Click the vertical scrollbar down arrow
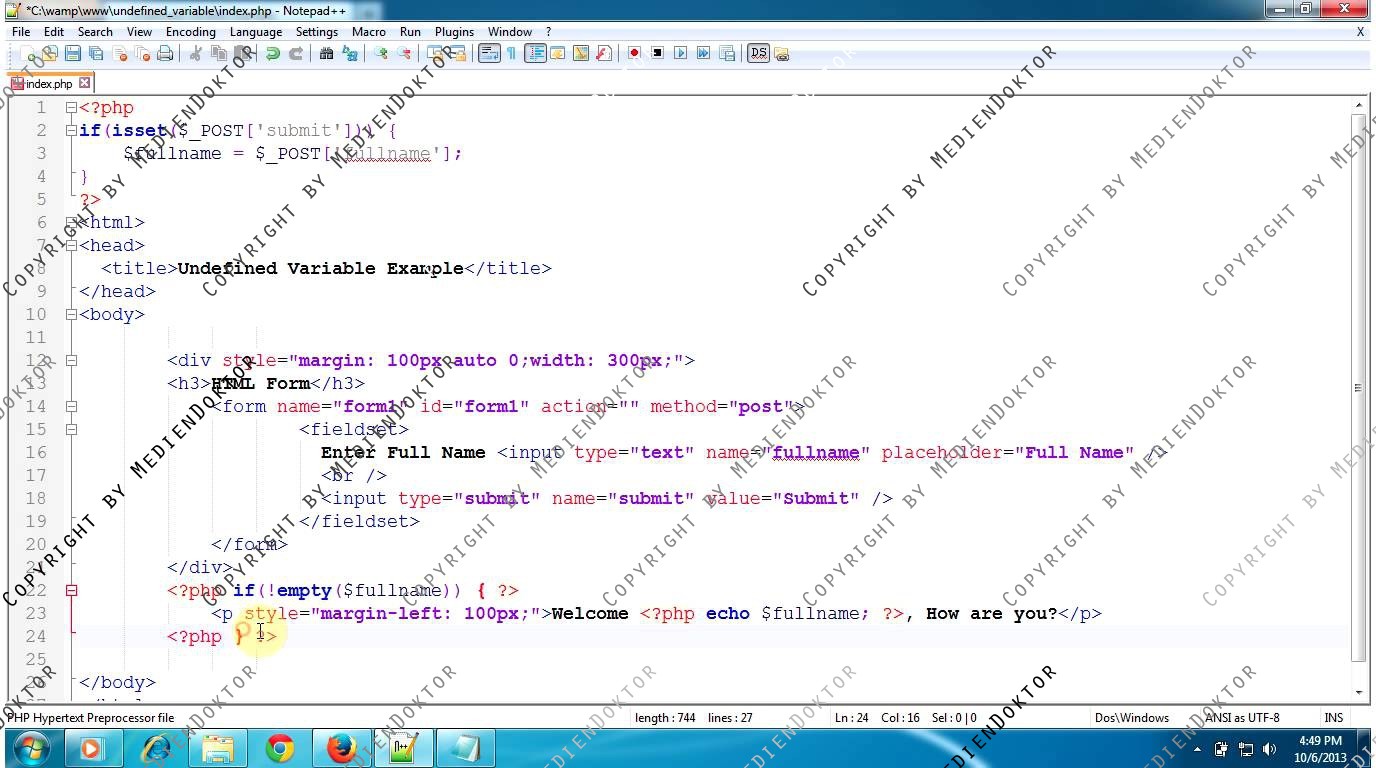This screenshot has height=768, width=1376. pos(1359,692)
